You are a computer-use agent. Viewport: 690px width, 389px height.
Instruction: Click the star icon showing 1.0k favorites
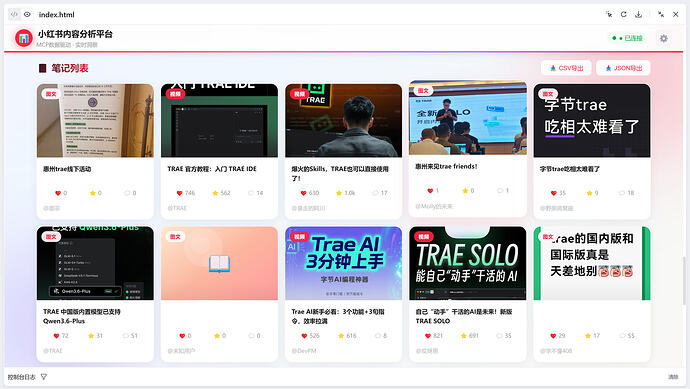[339, 193]
